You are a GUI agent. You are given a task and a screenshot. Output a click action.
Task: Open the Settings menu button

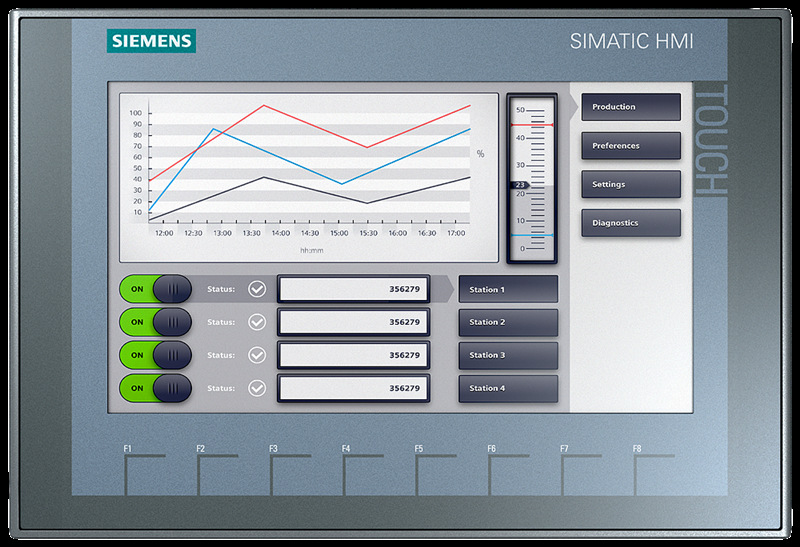pyautogui.click(x=631, y=184)
